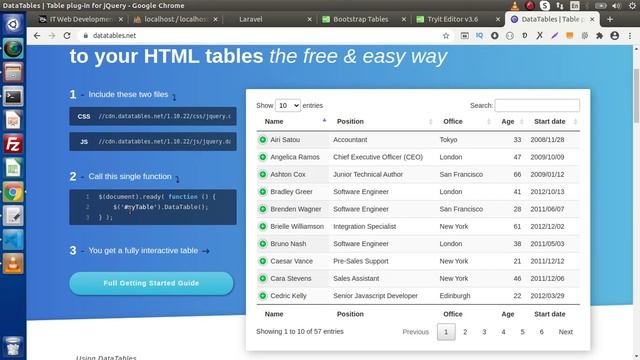Click the X extension icon in toolbar
This screenshot has height=360, width=640.
(x=540, y=36)
